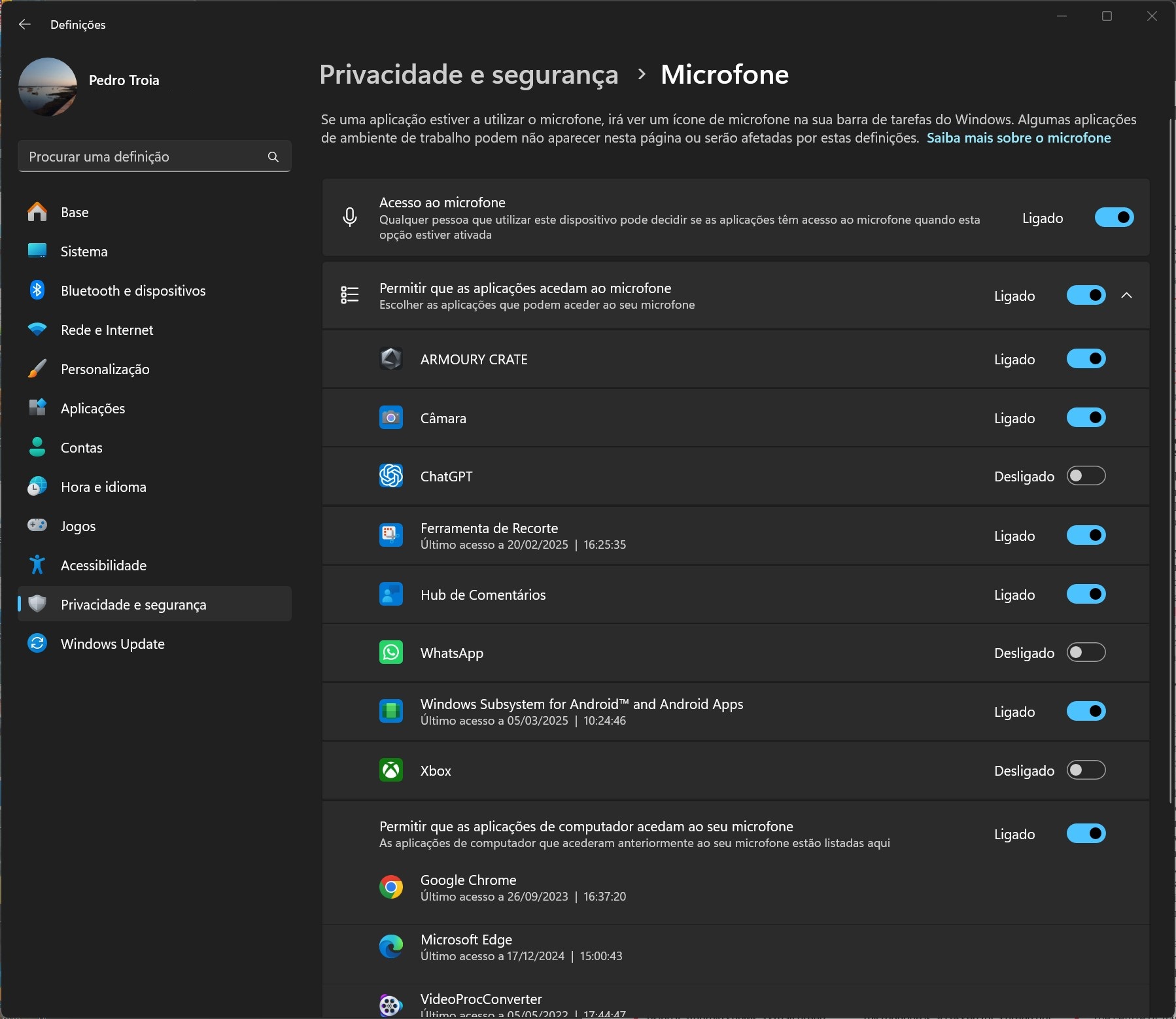Select Jogos in the sidebar
Viewport: 1176px width, 1019px height.
[154, 526]
